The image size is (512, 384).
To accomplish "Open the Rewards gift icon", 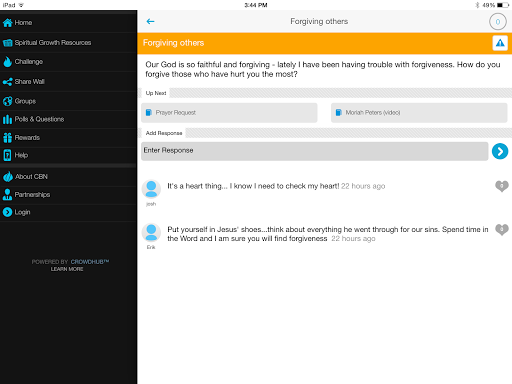I will (7, 138).
